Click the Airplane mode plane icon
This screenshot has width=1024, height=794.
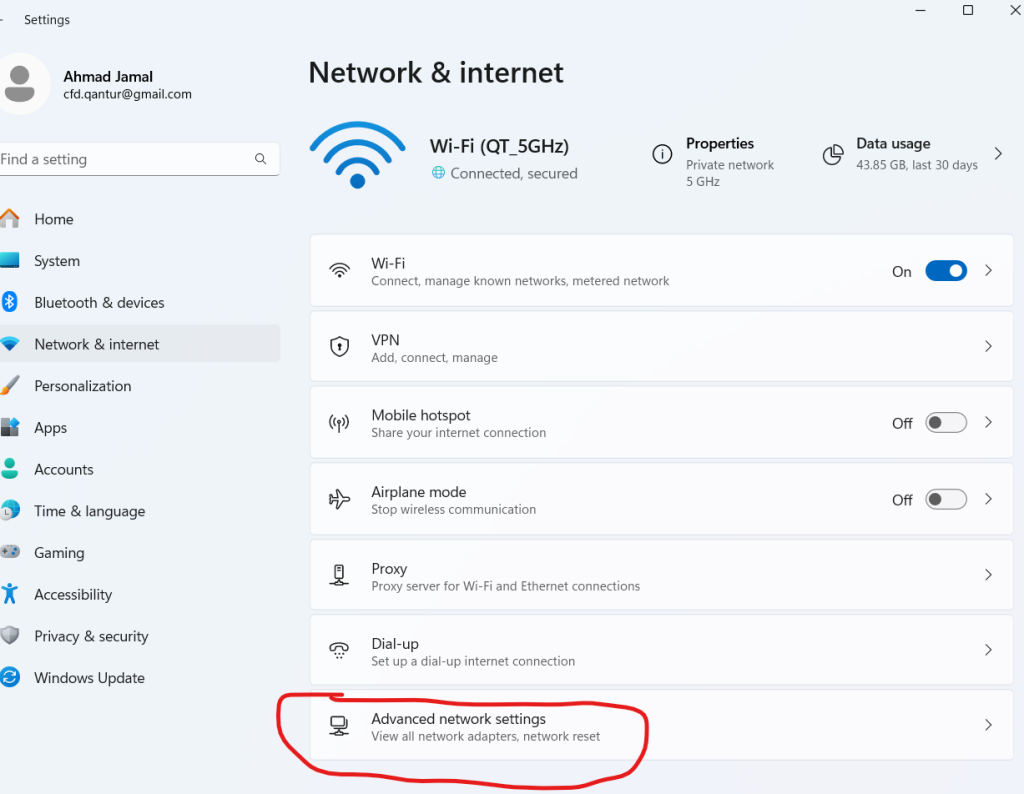340,499
